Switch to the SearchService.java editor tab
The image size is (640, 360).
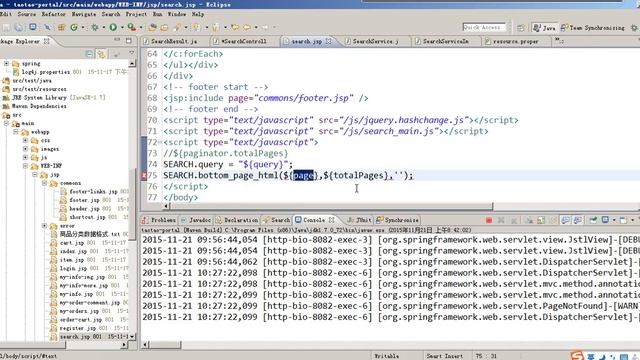pos(372,41)
